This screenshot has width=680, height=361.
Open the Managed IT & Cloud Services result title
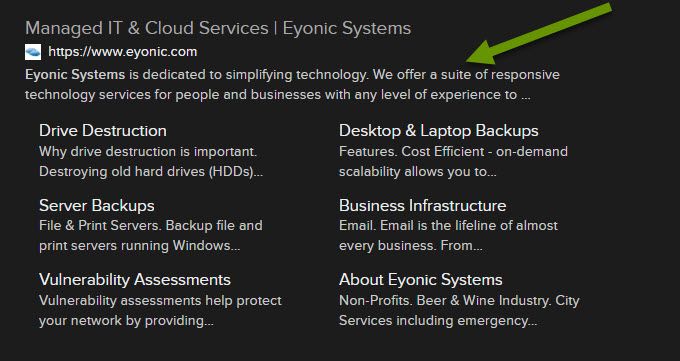coord(218,28)
